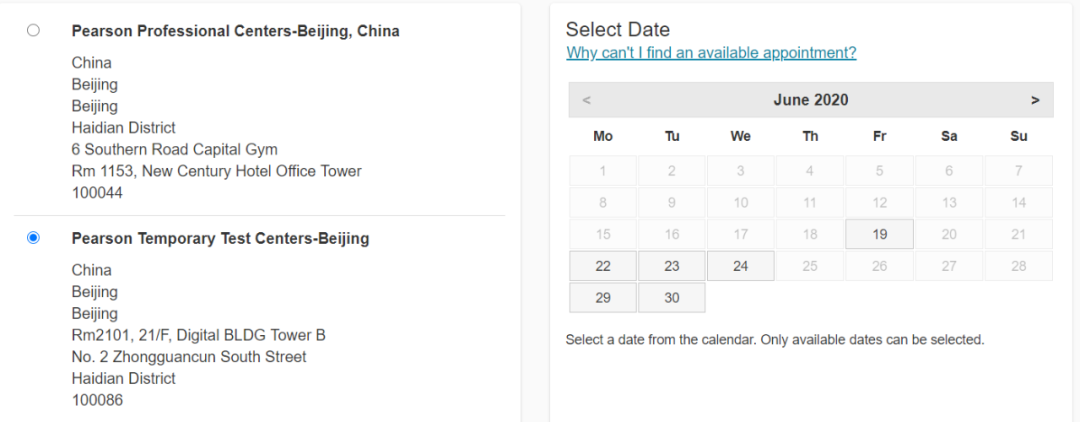Click the unavailable date June 1
The width and height of the screenshot is (1080, 422).
tap(603, 171)
